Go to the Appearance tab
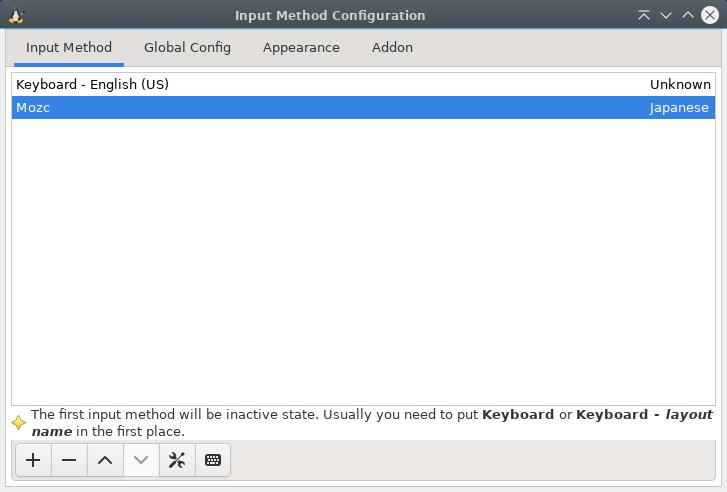 point(301,48)
